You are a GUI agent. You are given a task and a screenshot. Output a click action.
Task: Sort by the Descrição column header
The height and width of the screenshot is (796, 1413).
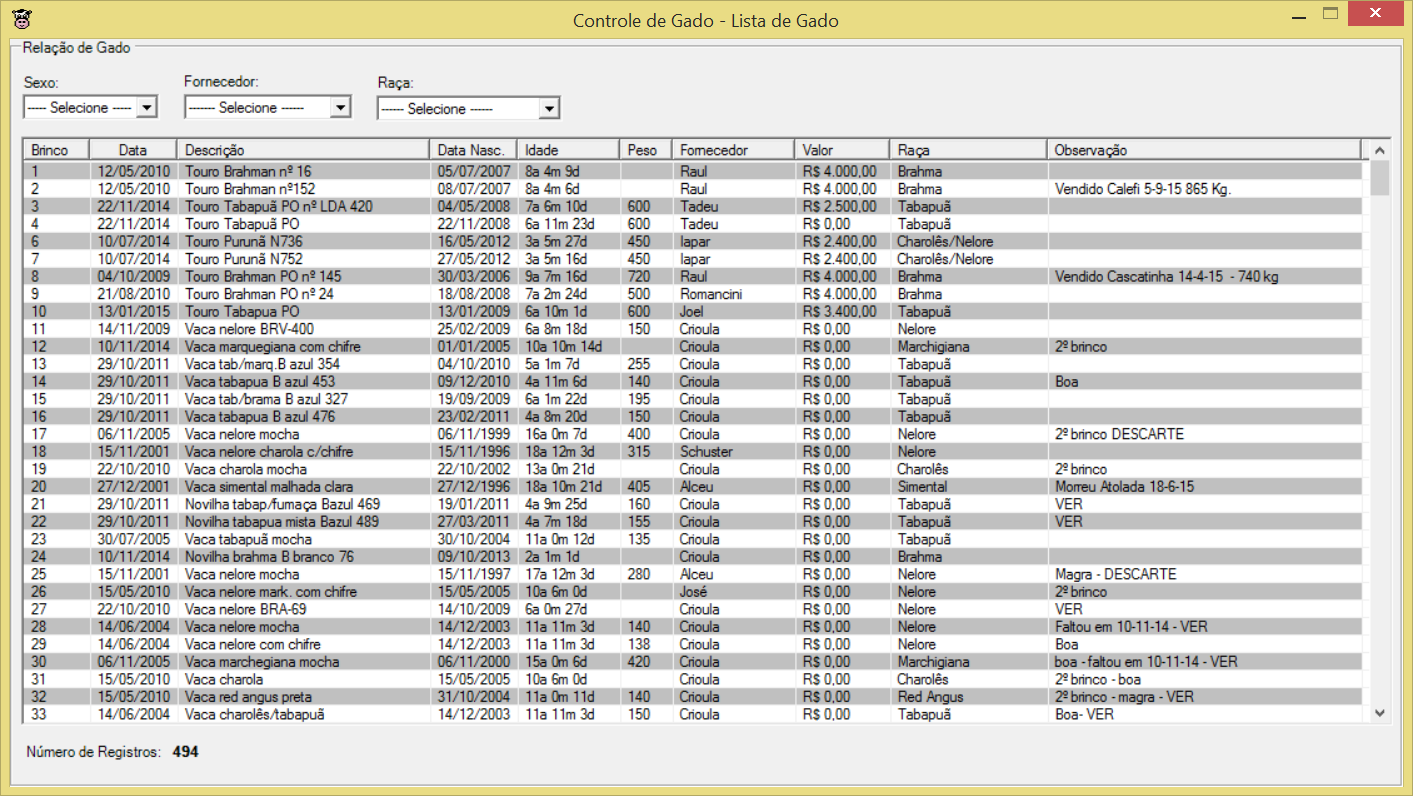303,150
